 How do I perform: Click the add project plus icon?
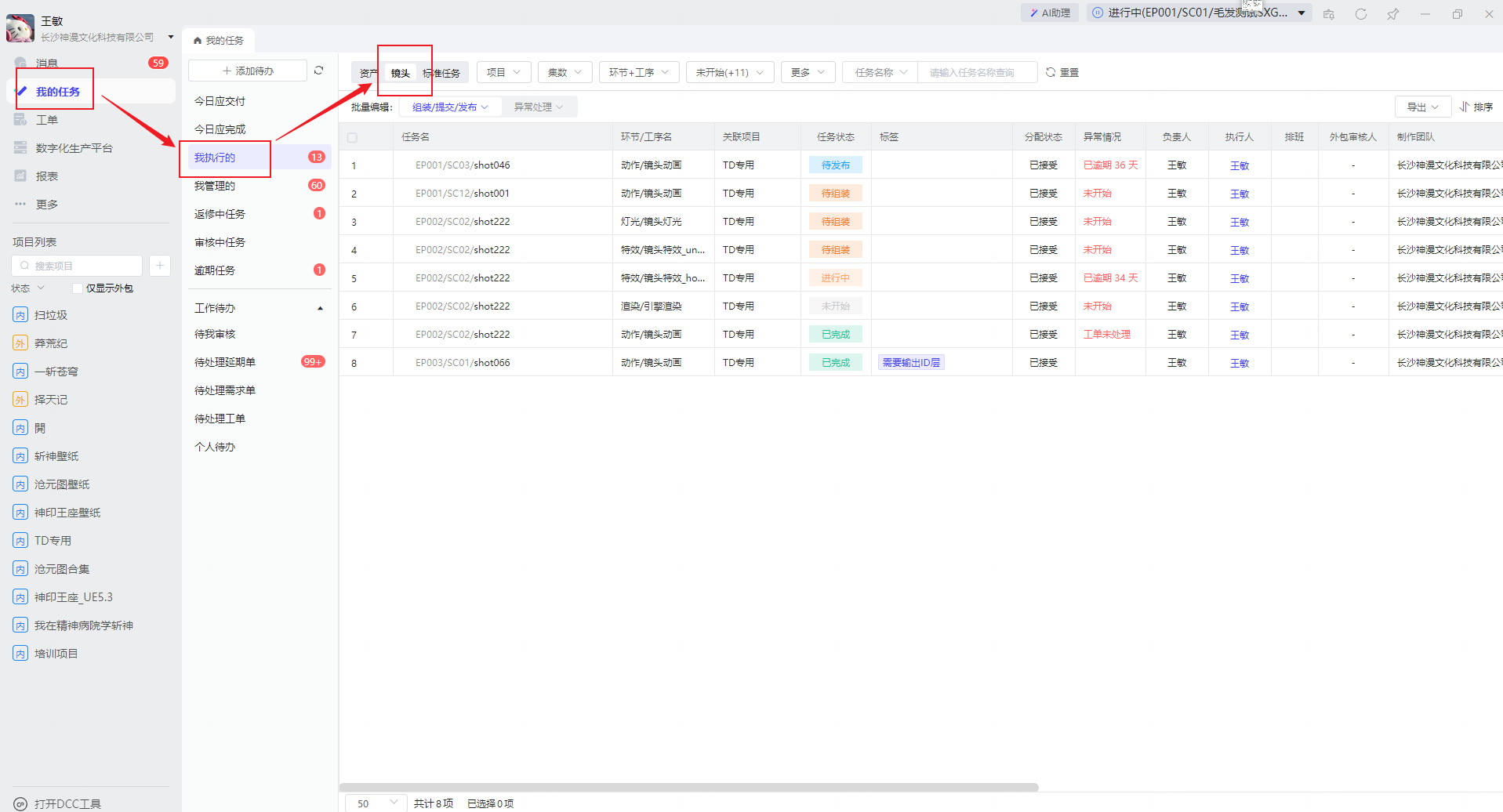159,266
